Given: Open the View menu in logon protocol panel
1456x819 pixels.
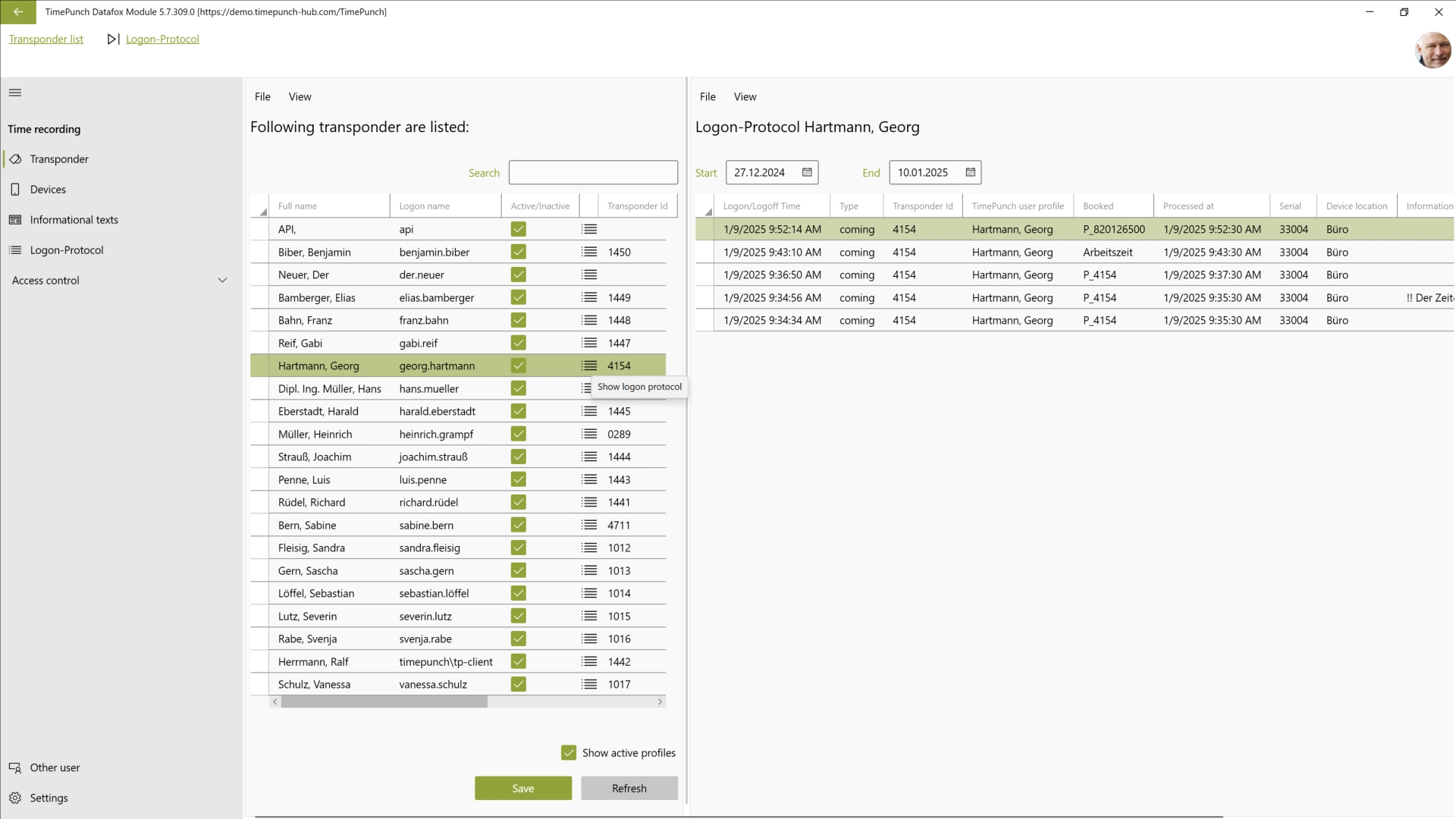Looking at the screenshot, I should (745, 96).
